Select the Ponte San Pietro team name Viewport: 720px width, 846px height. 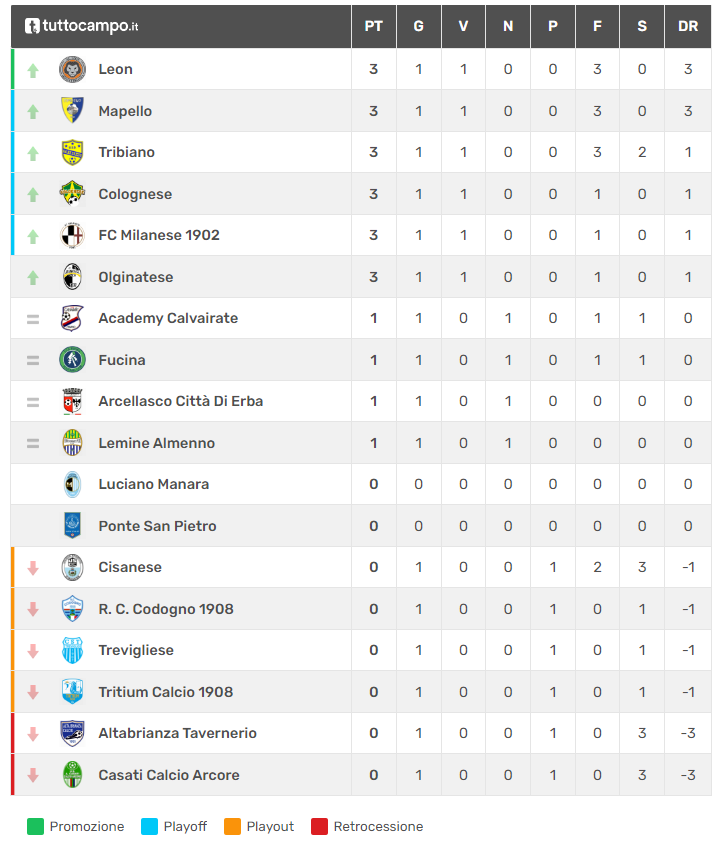pyautogui.click(x=157, y=526)
